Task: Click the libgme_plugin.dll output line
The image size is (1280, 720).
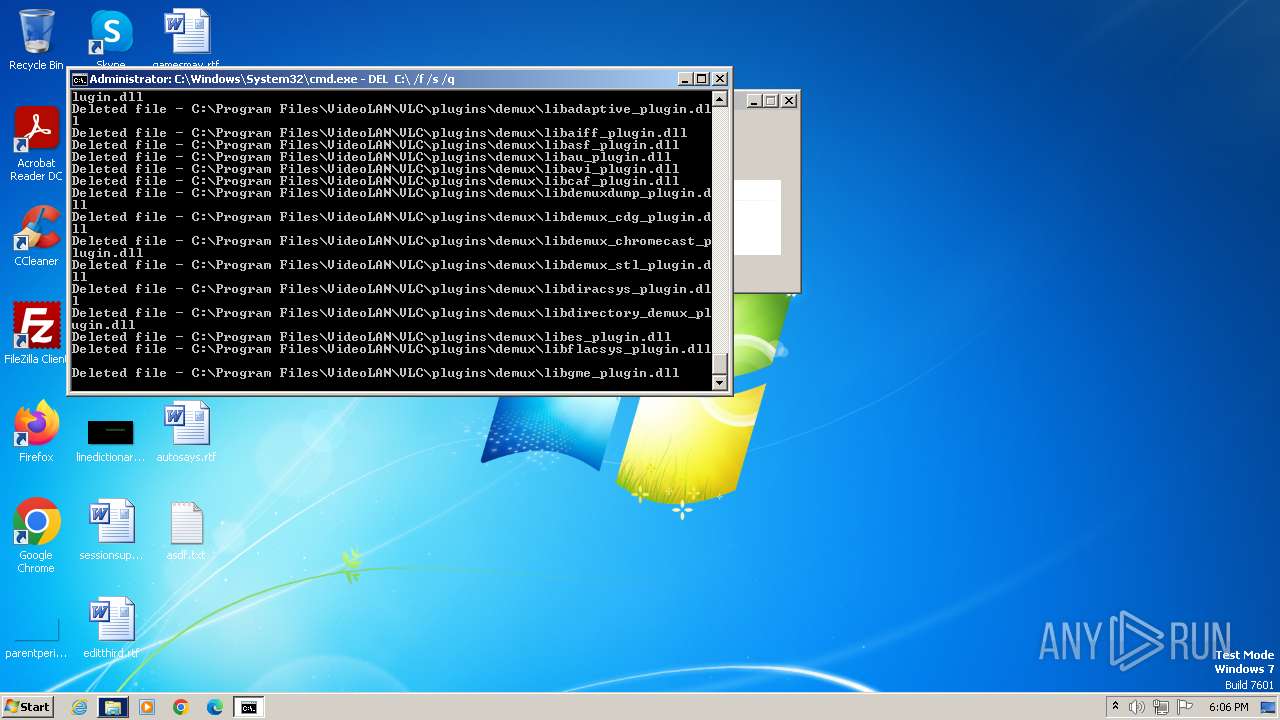Action: tap(375, 373)
